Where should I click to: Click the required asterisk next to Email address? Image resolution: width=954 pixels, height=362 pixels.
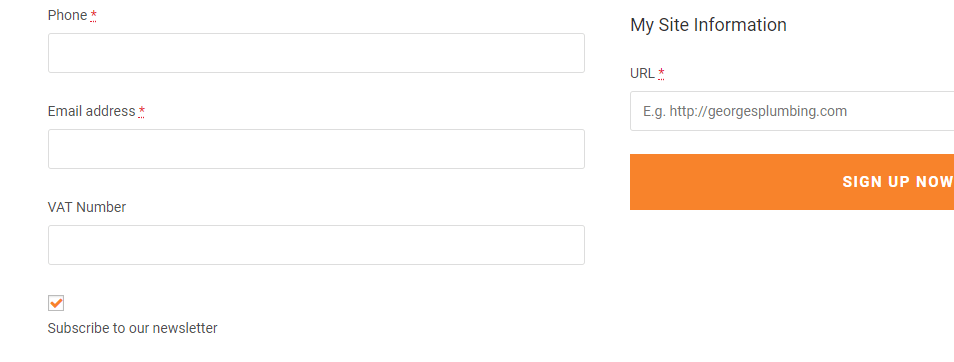[142, 111]
